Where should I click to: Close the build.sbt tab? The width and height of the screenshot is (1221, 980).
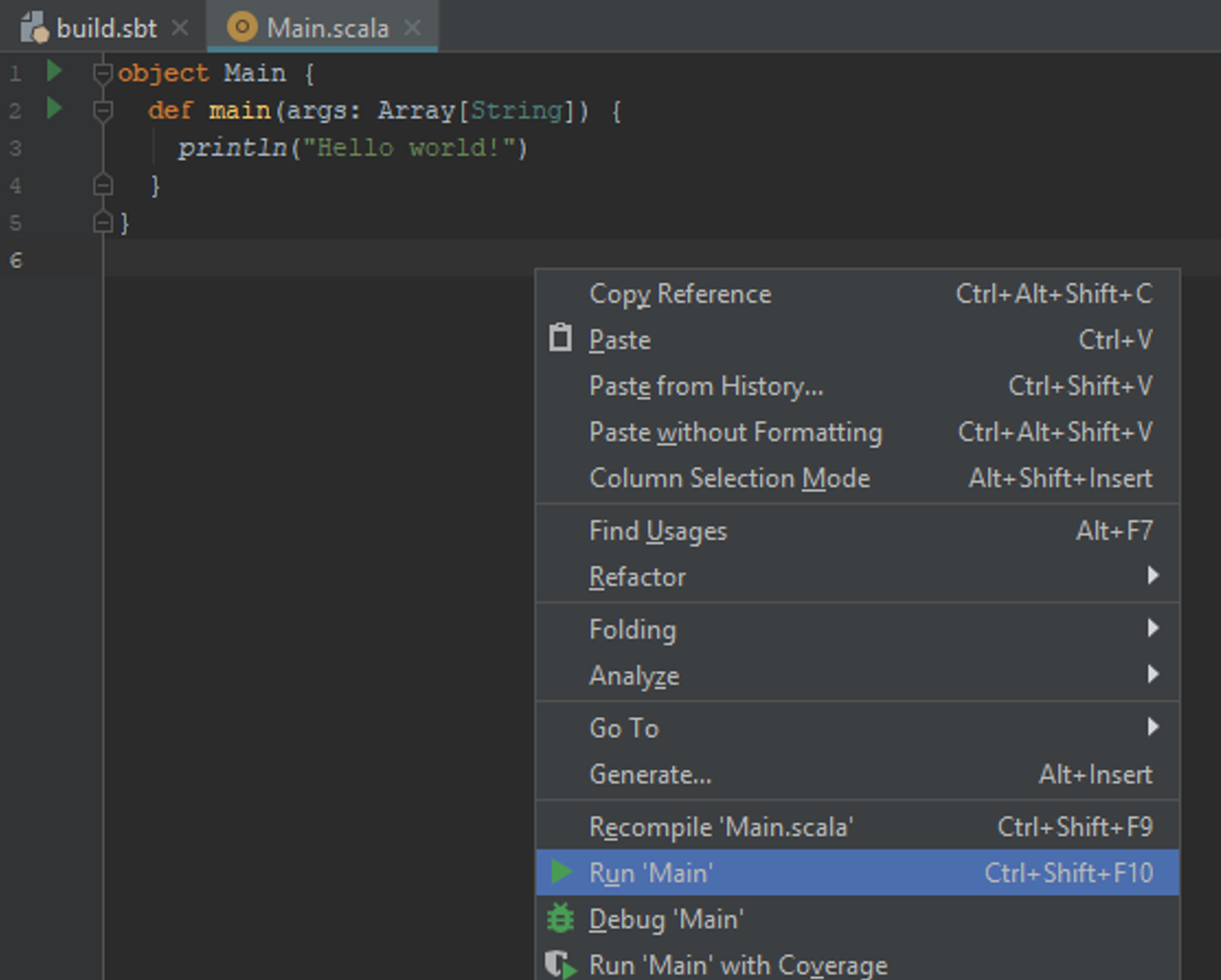pos(179,28)
